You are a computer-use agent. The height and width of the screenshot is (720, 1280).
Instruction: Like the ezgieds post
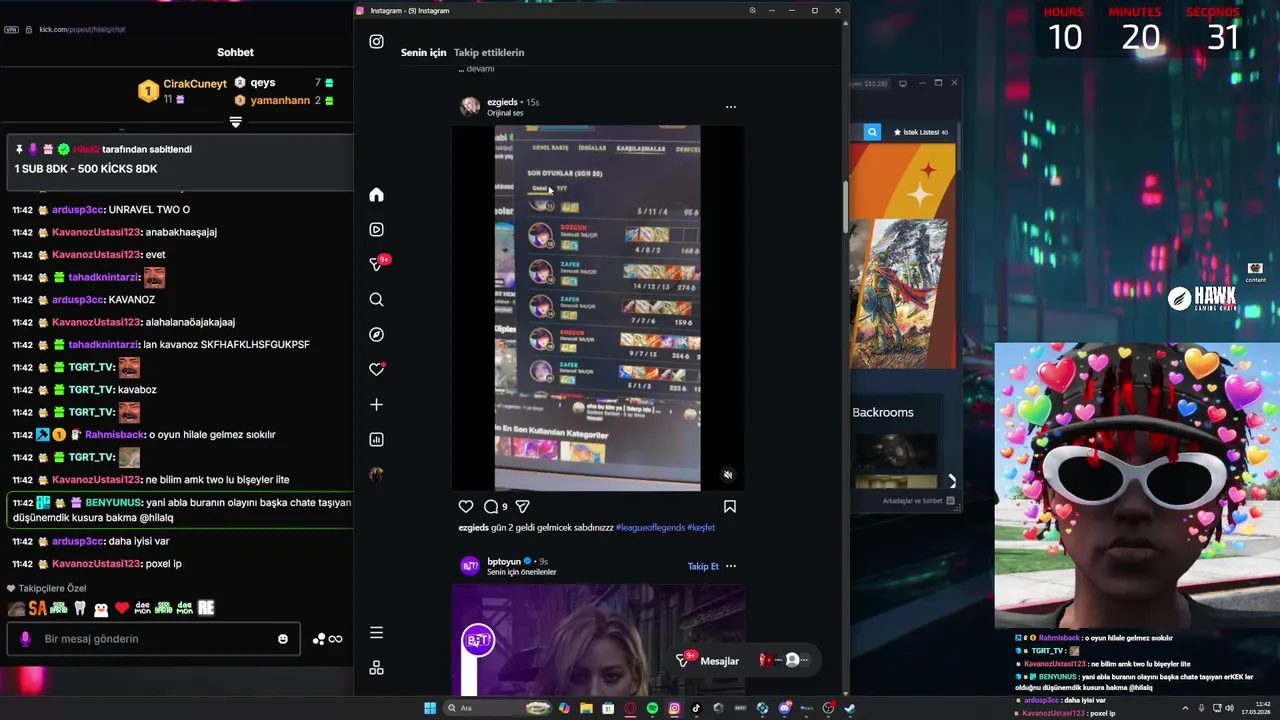coord(466,507)
